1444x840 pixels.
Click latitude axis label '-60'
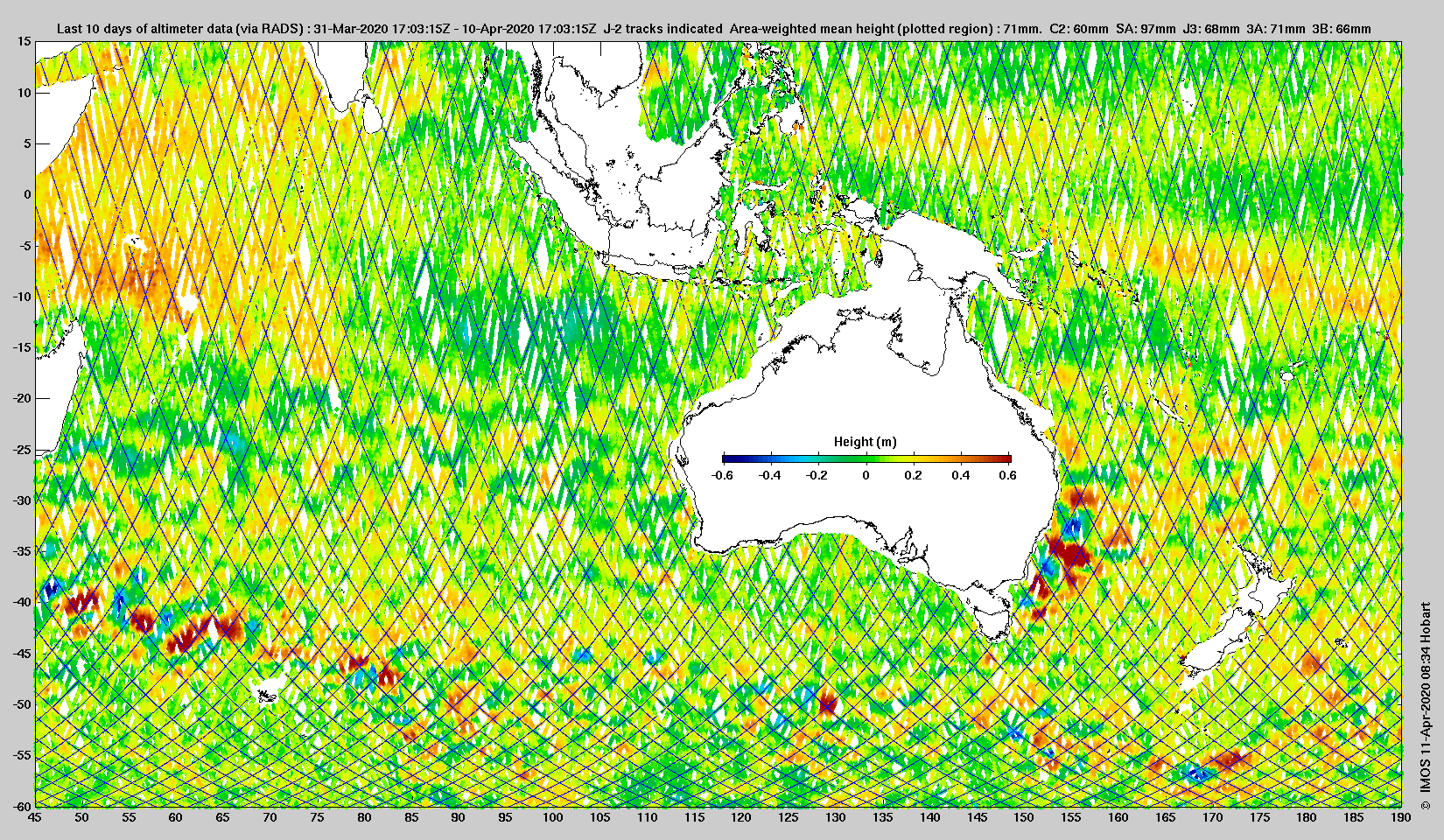click(22, 806)
